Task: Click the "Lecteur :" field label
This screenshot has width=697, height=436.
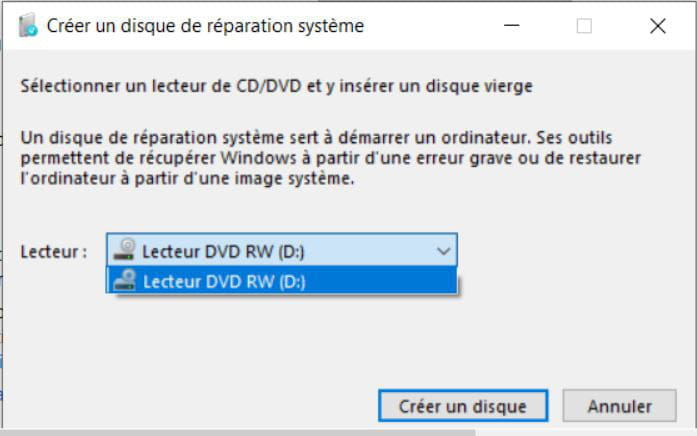Action: click(x=54, y=251)
